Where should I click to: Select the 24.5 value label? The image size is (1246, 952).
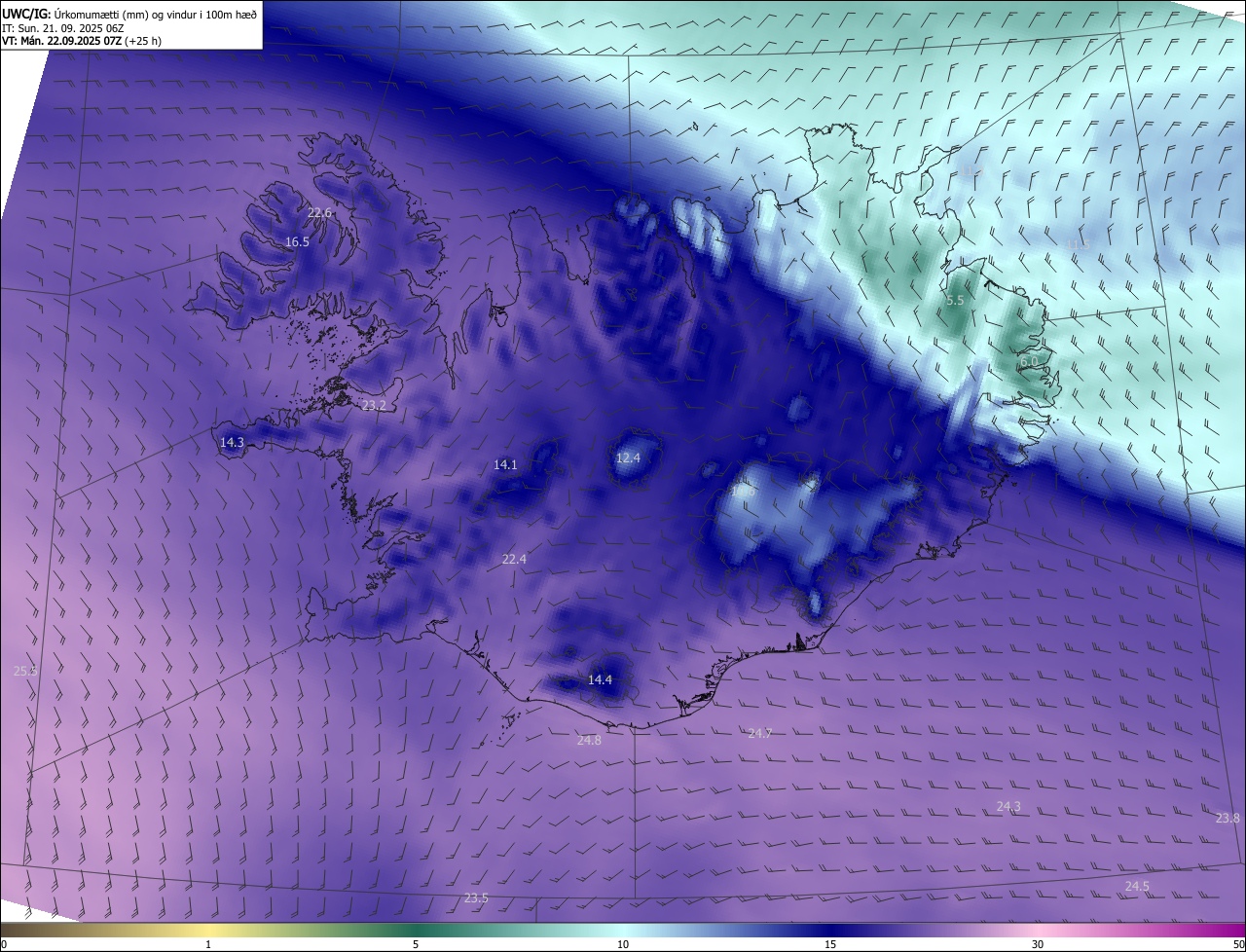tap(1137, 886)
